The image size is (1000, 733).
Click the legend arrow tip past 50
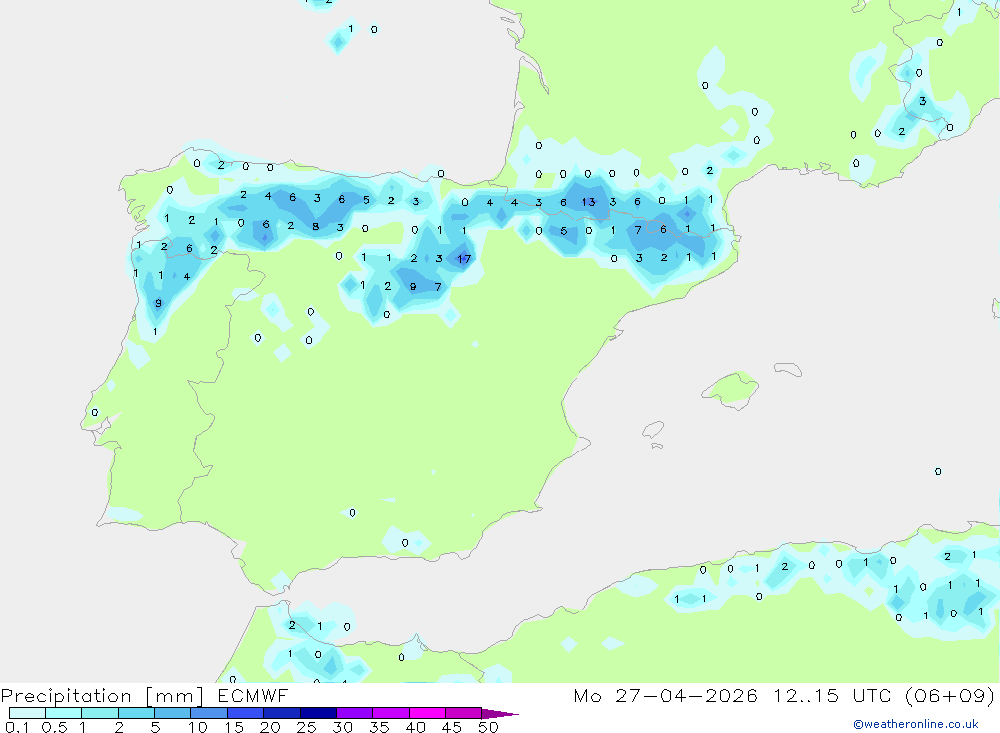click(x=500, y=713)
